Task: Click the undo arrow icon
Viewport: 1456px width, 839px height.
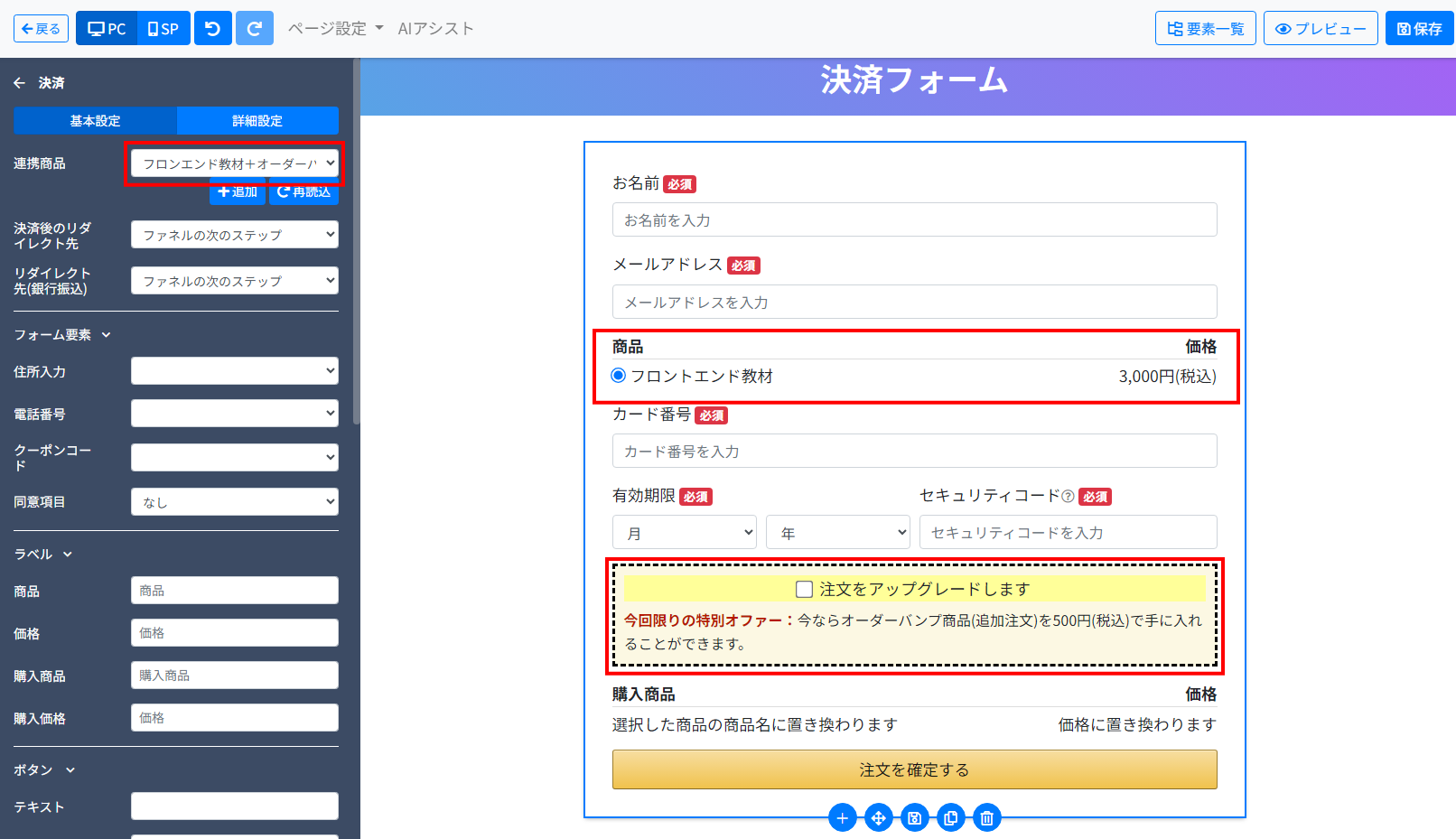Action: (213, 29)
